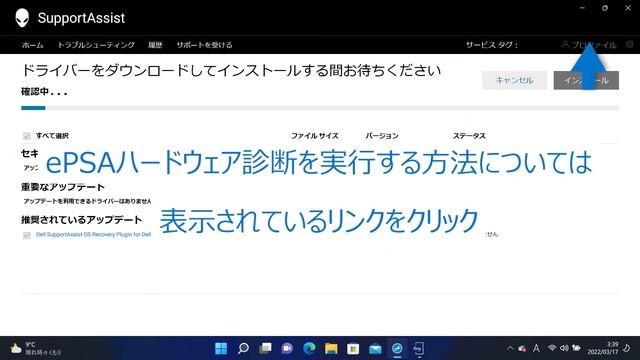Open File Explorer from taskbar
This screenshot has width=640, height=360.
(331, 349)
